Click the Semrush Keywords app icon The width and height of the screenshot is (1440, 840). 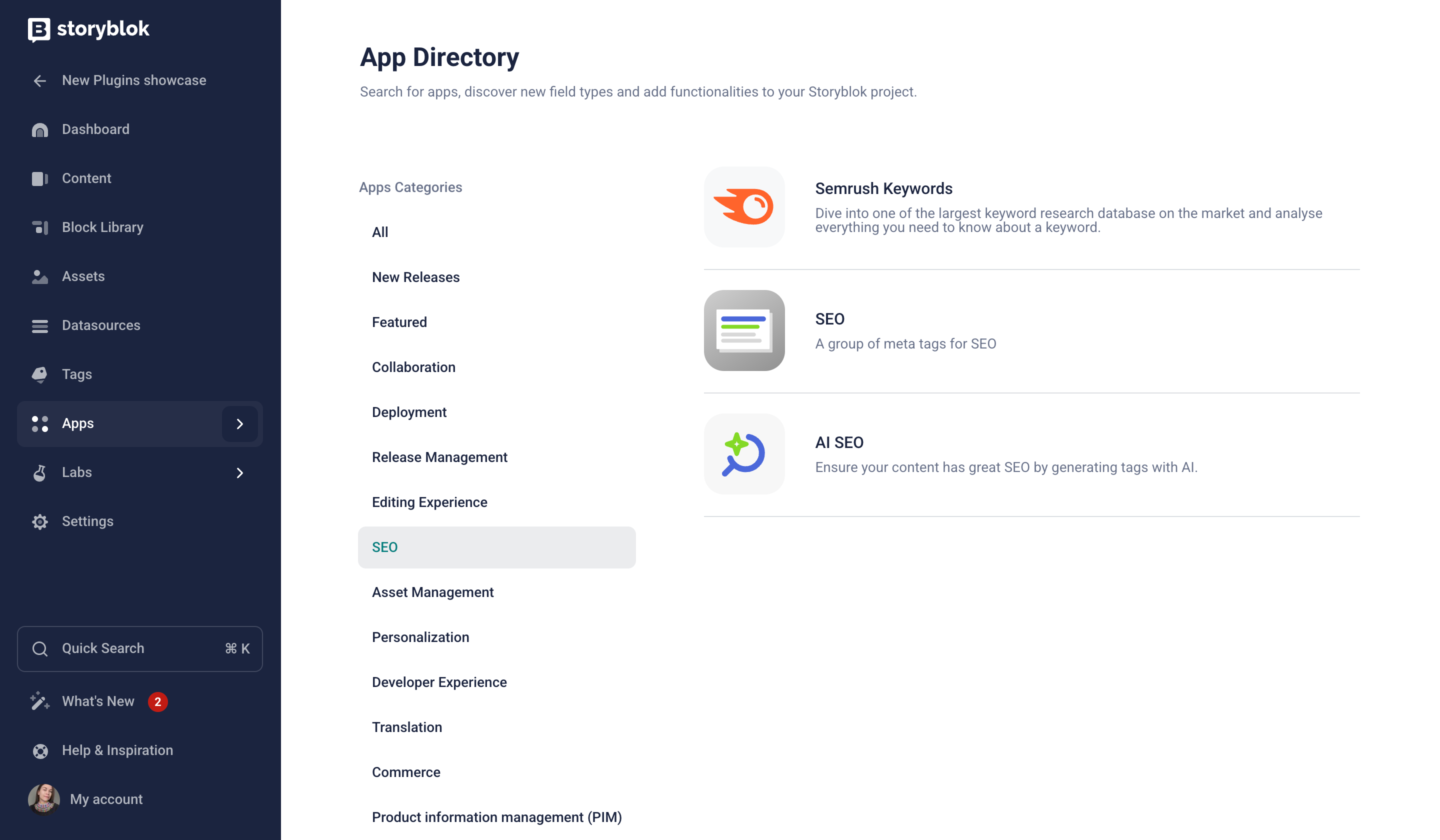pos(744,207)
